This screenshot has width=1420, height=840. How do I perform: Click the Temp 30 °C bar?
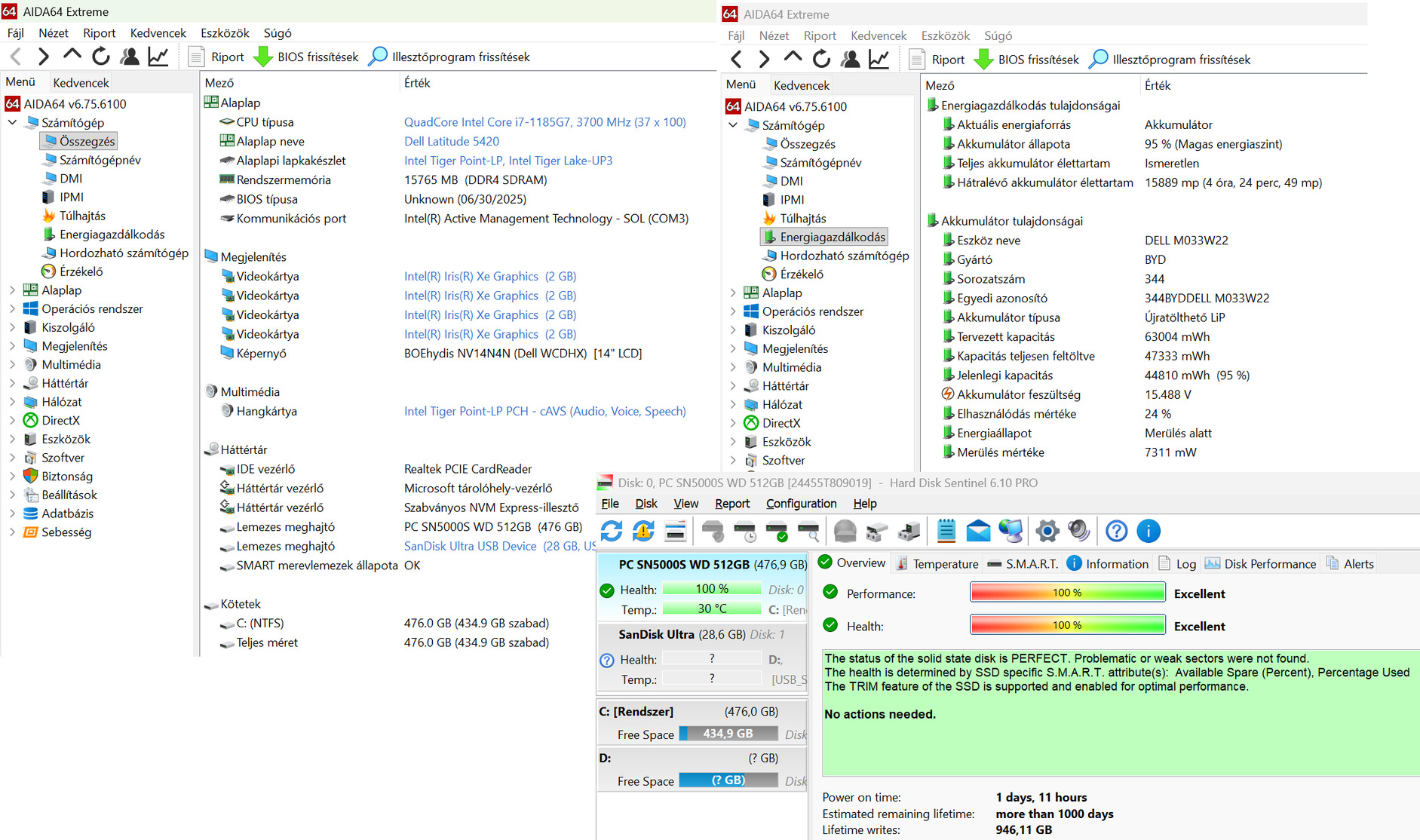click(712, 609)
